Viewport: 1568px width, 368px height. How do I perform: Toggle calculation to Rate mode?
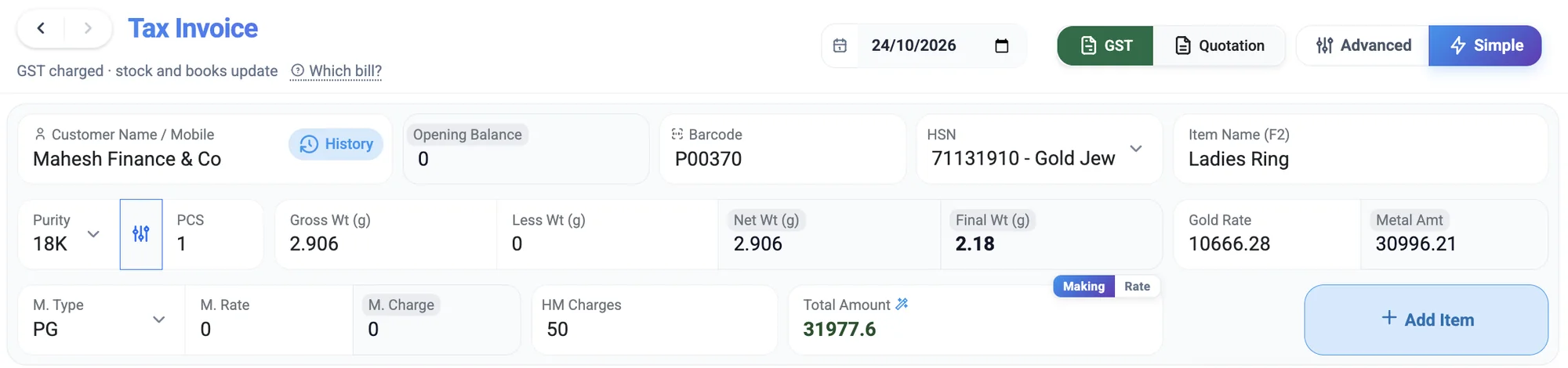click(x=1137, y=287)
